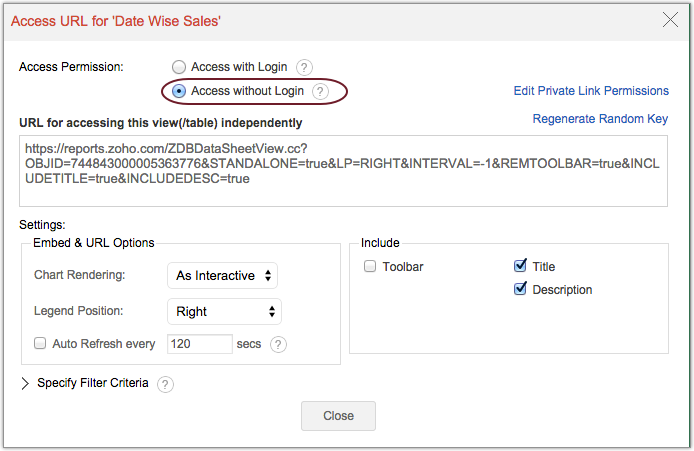Open the Chart Rendering dropdown
Screen dimensions: 694x451
click(222, 275)
